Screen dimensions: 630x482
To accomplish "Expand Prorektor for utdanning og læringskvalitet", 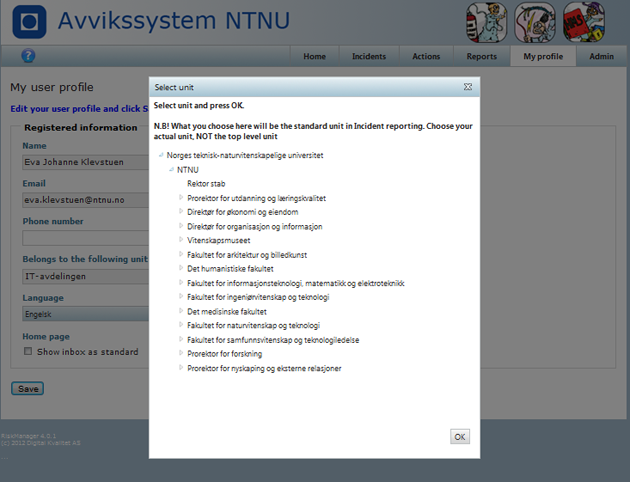I will click(181, 198).
